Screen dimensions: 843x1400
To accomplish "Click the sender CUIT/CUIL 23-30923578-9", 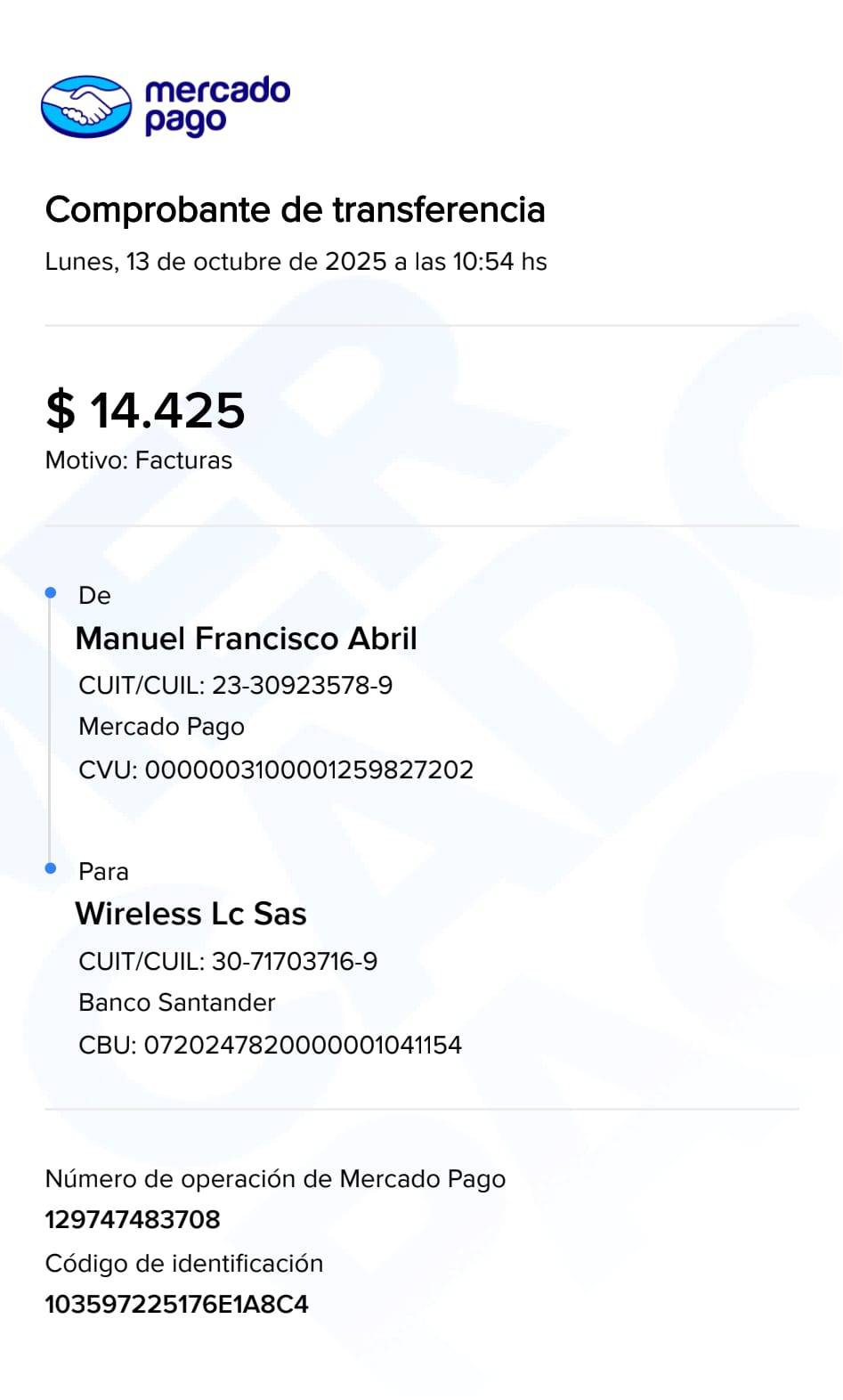I will pyautogui.click(x=235, y=685).
